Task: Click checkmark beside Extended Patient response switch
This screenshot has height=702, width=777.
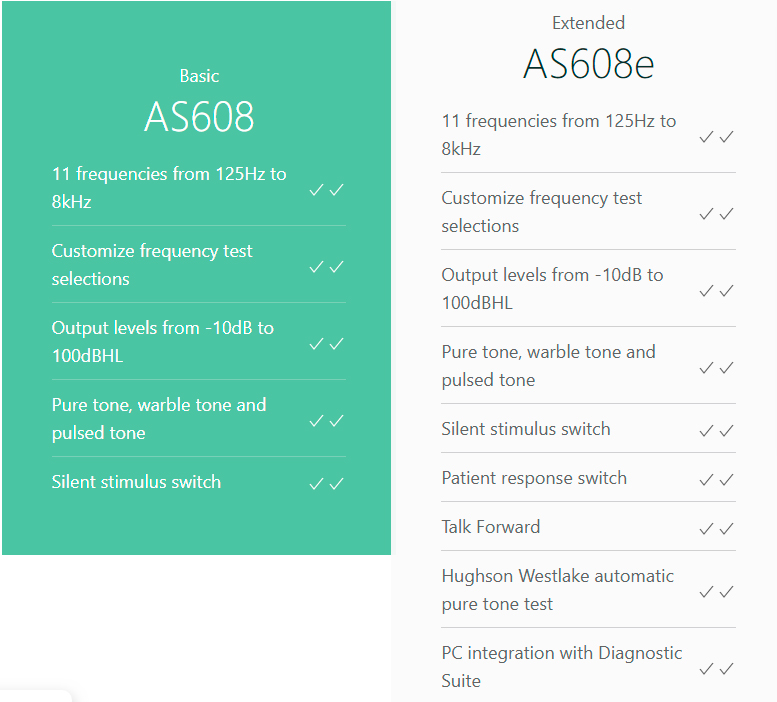Action: [x=716, y=479]
